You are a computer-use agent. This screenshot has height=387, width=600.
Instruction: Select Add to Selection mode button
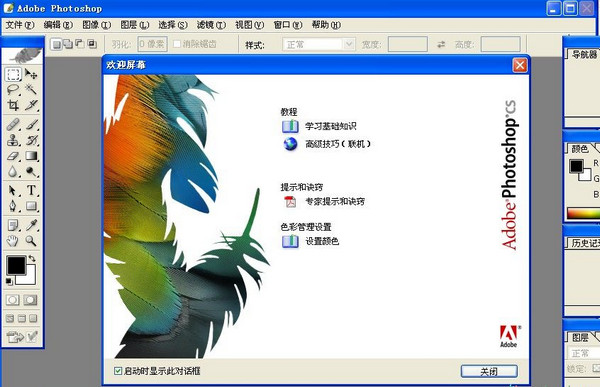click(x=68, y=44)
